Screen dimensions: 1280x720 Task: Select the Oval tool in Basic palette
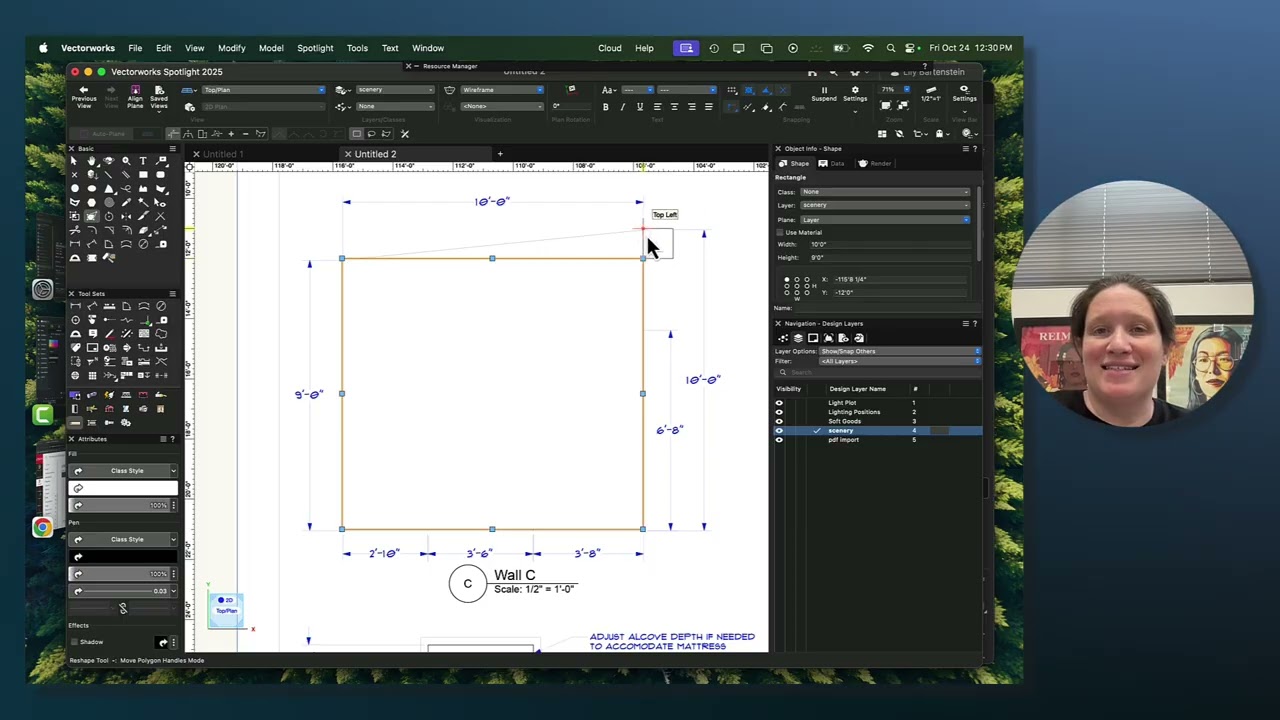click(x=91, y=188)
